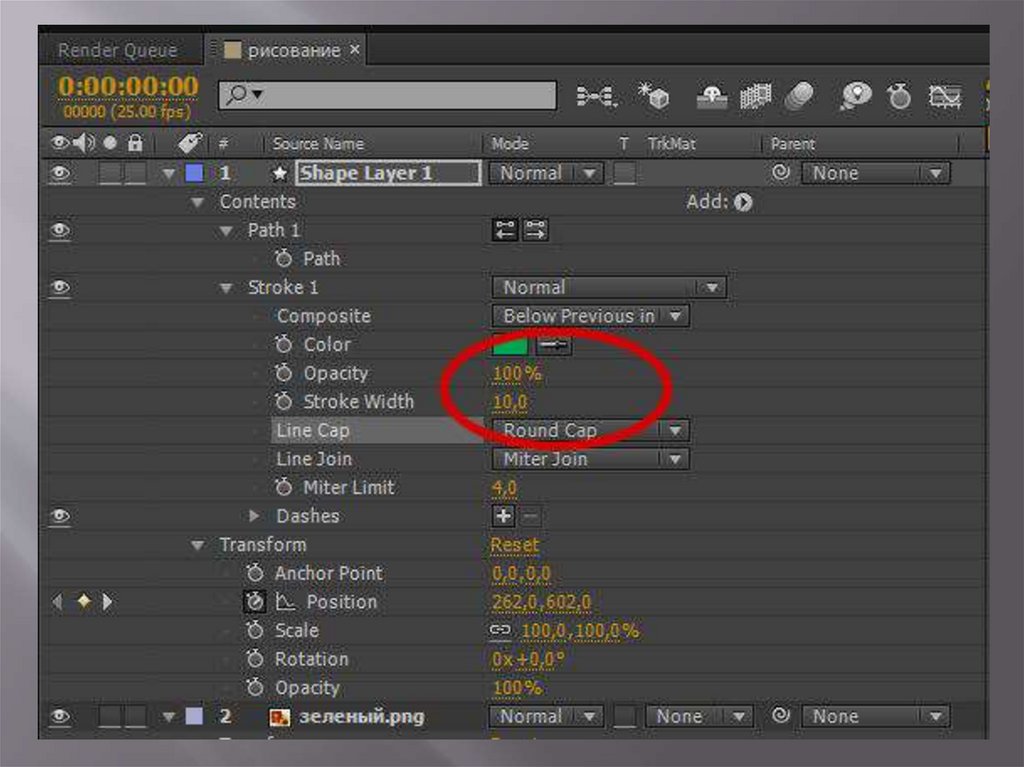Open the Composite Below Previous dropdown

(x=590, y=316)
